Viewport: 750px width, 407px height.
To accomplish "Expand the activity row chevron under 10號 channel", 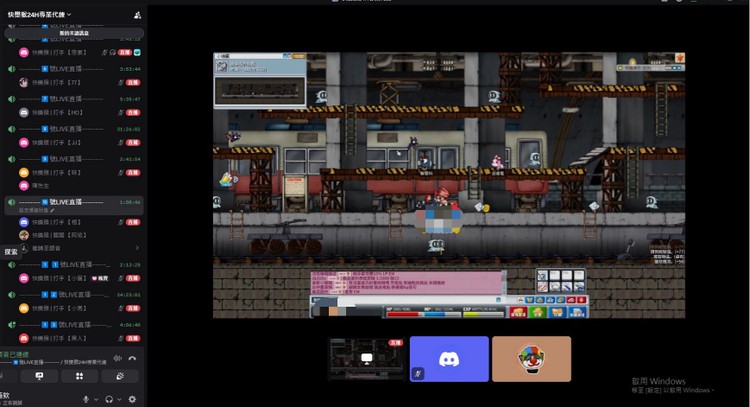I will pyautogui.click(x=137, y=248).
